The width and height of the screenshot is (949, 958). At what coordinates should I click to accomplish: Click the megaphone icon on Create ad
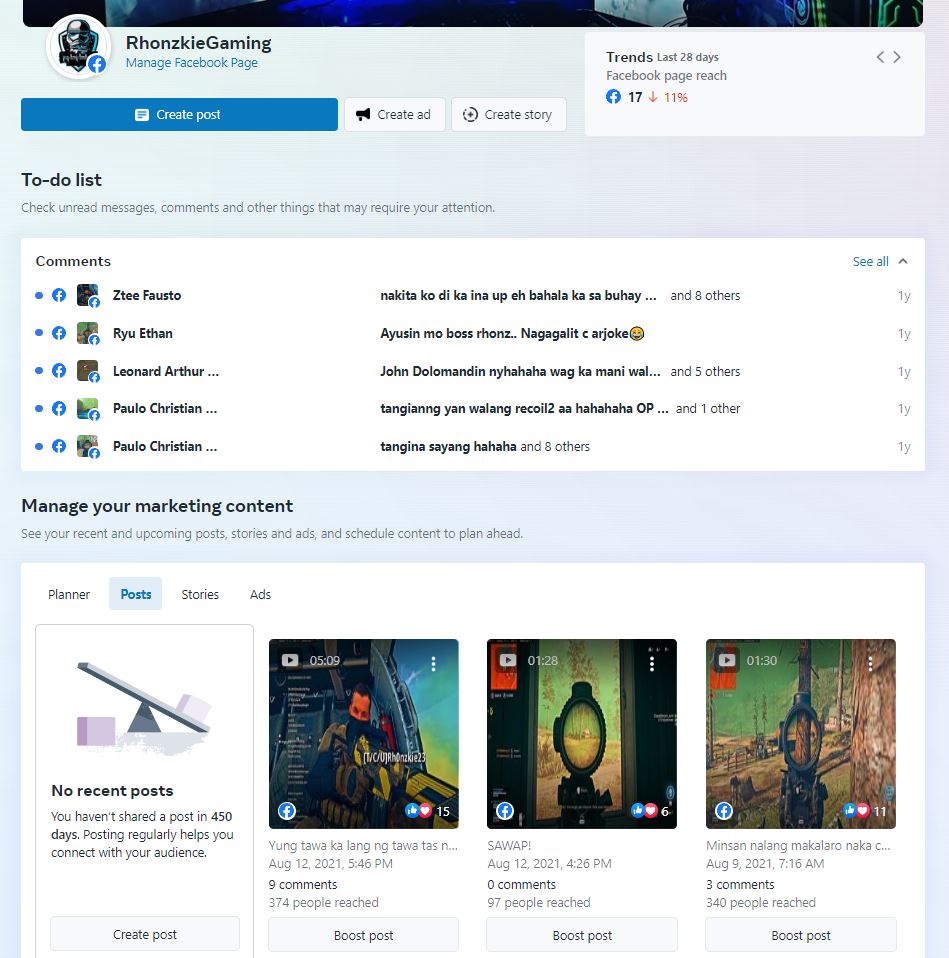coord(363,114)
